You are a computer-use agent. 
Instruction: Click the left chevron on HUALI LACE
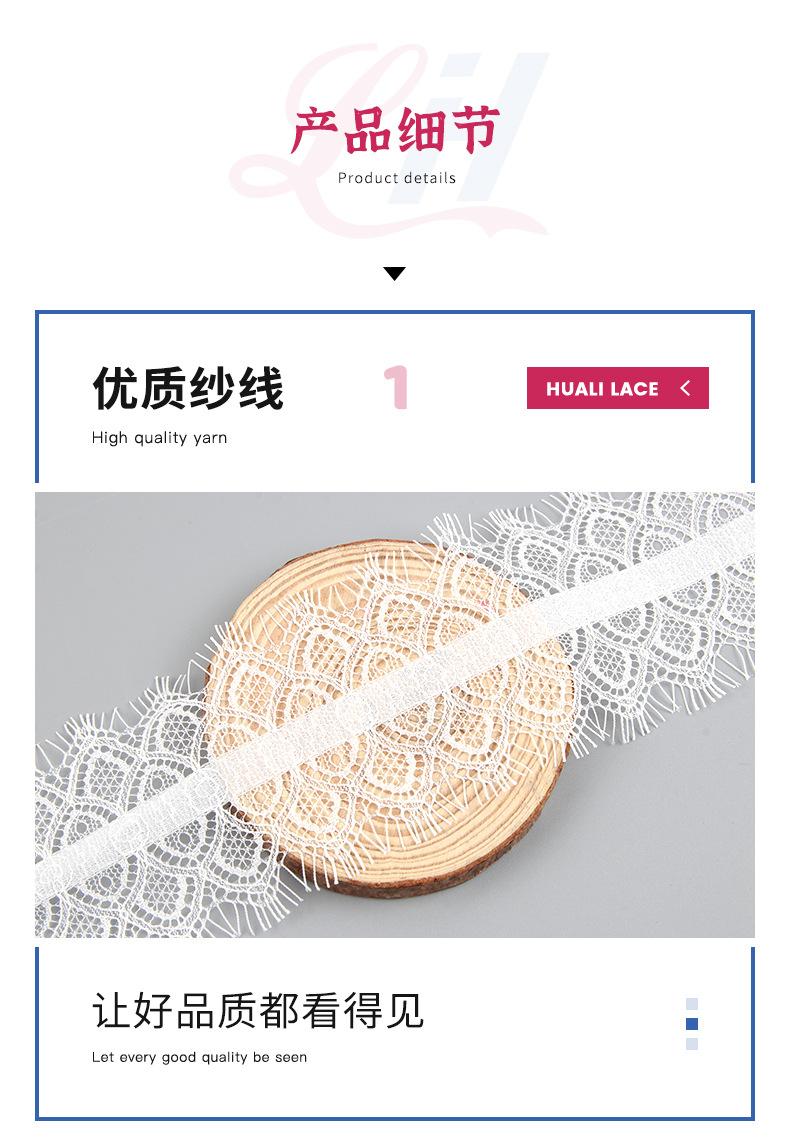click(x=686, y=388)
